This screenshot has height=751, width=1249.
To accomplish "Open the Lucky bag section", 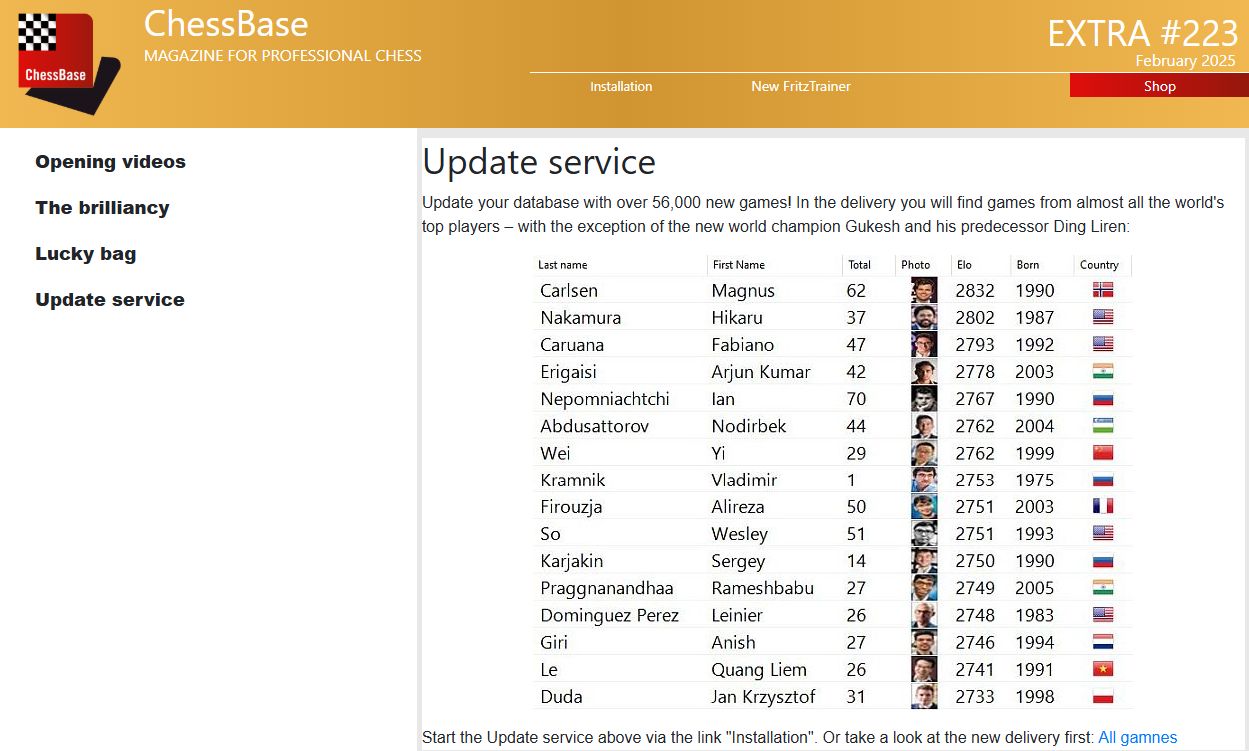I will pos(85,254).
